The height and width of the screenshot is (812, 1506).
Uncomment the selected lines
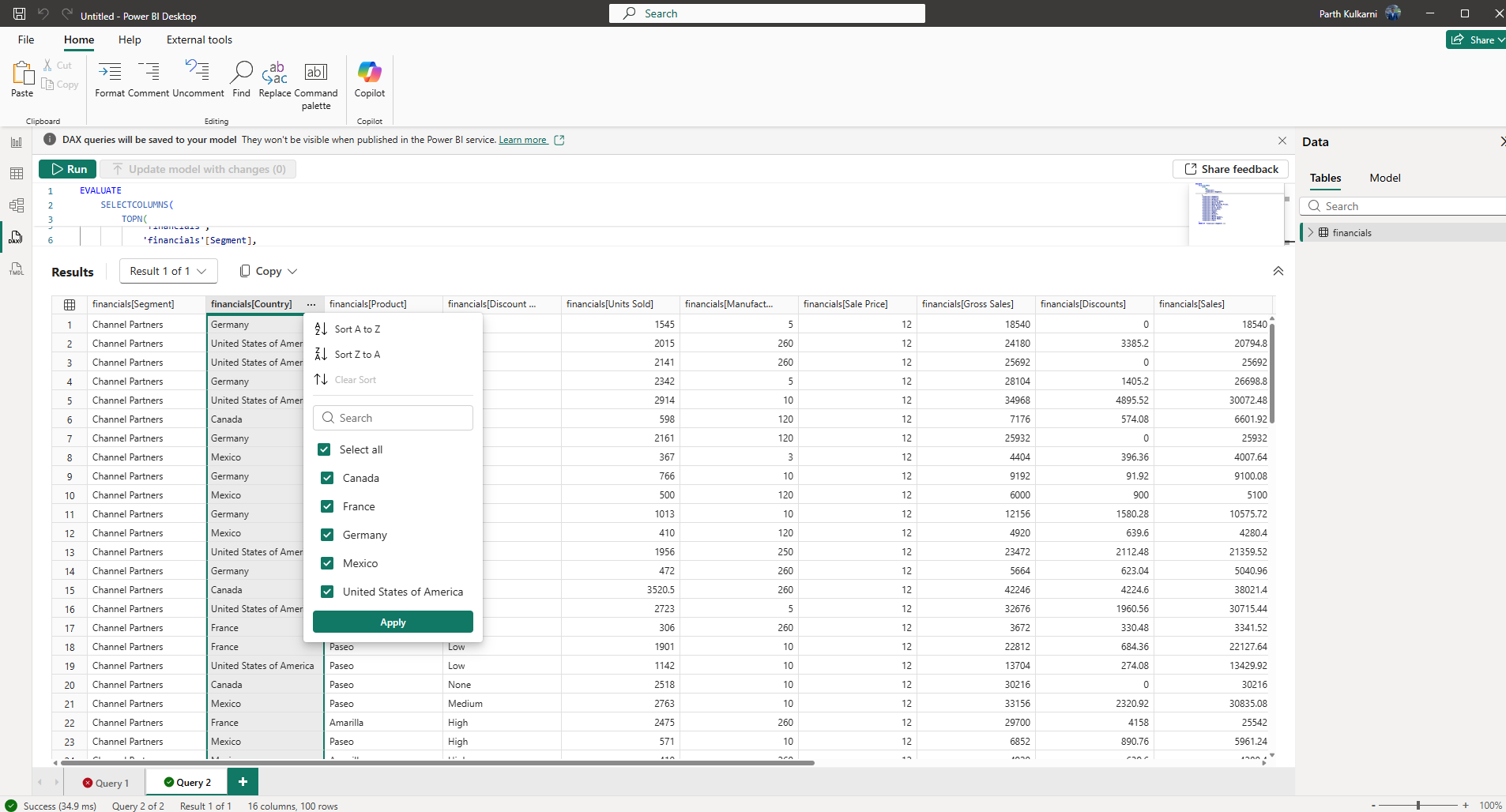coord(198,79)
